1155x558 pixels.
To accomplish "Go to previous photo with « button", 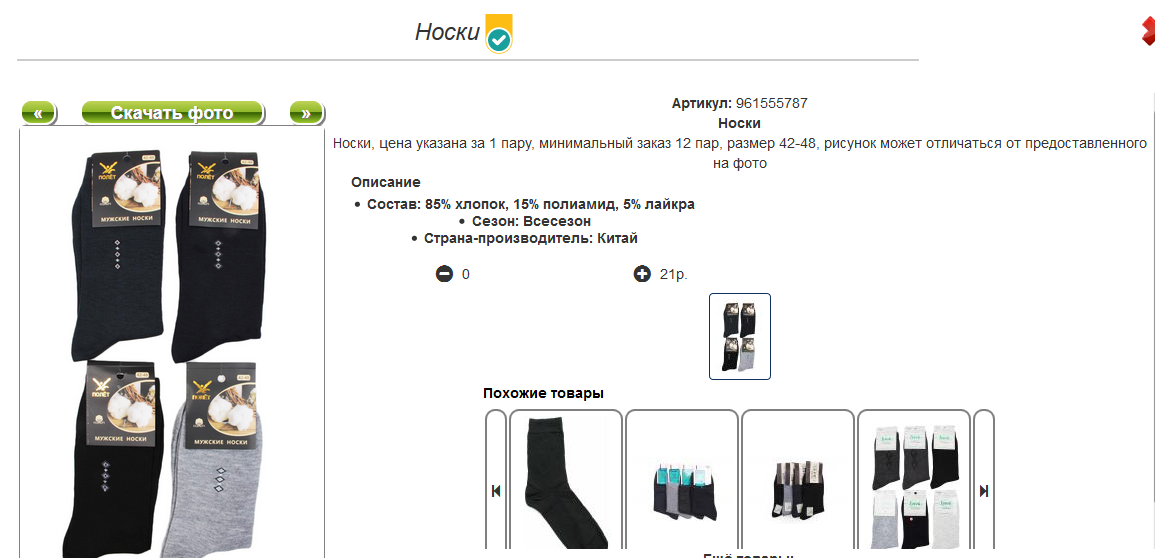I will (x=38, y=113).
